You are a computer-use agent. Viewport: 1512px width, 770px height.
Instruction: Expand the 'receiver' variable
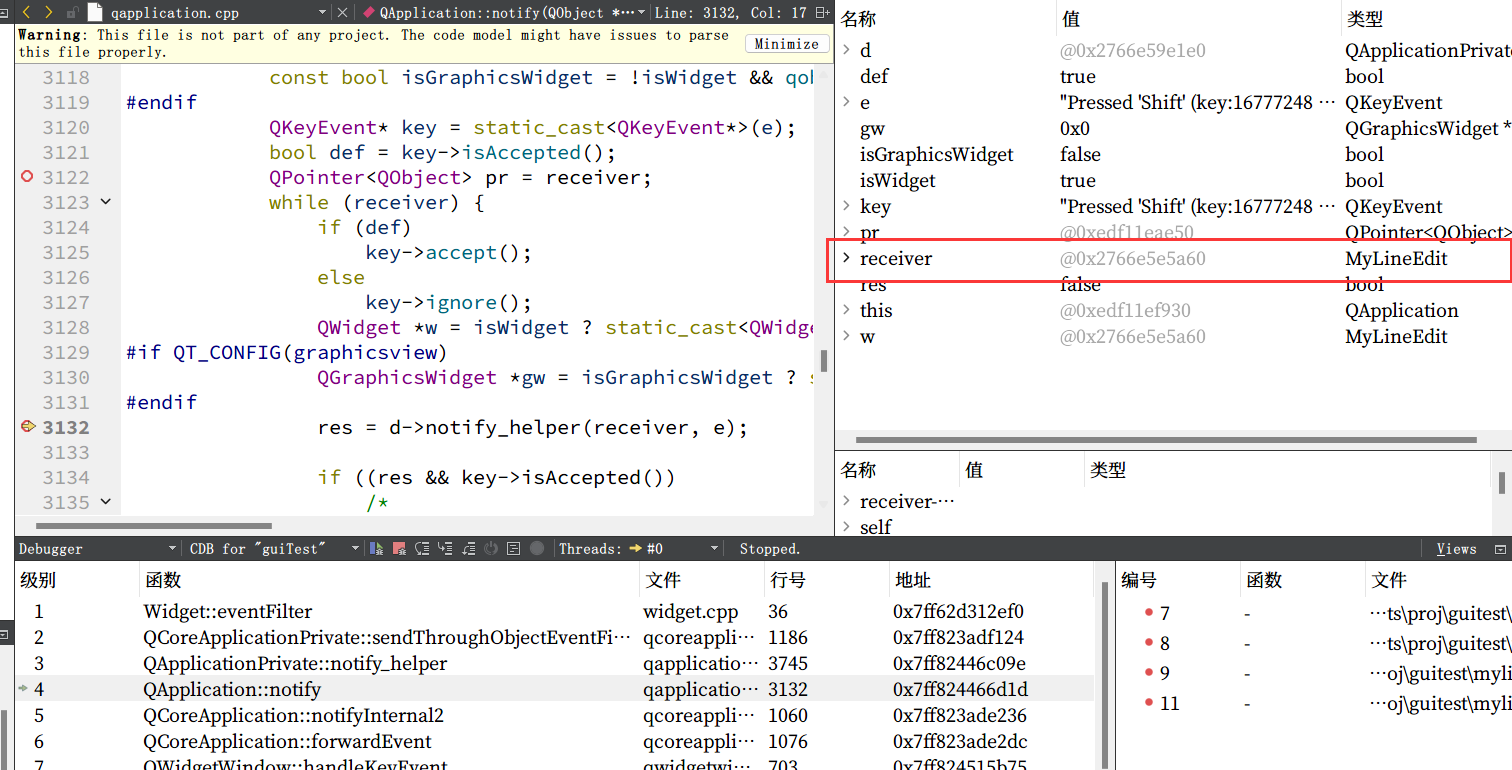[846, 258]
